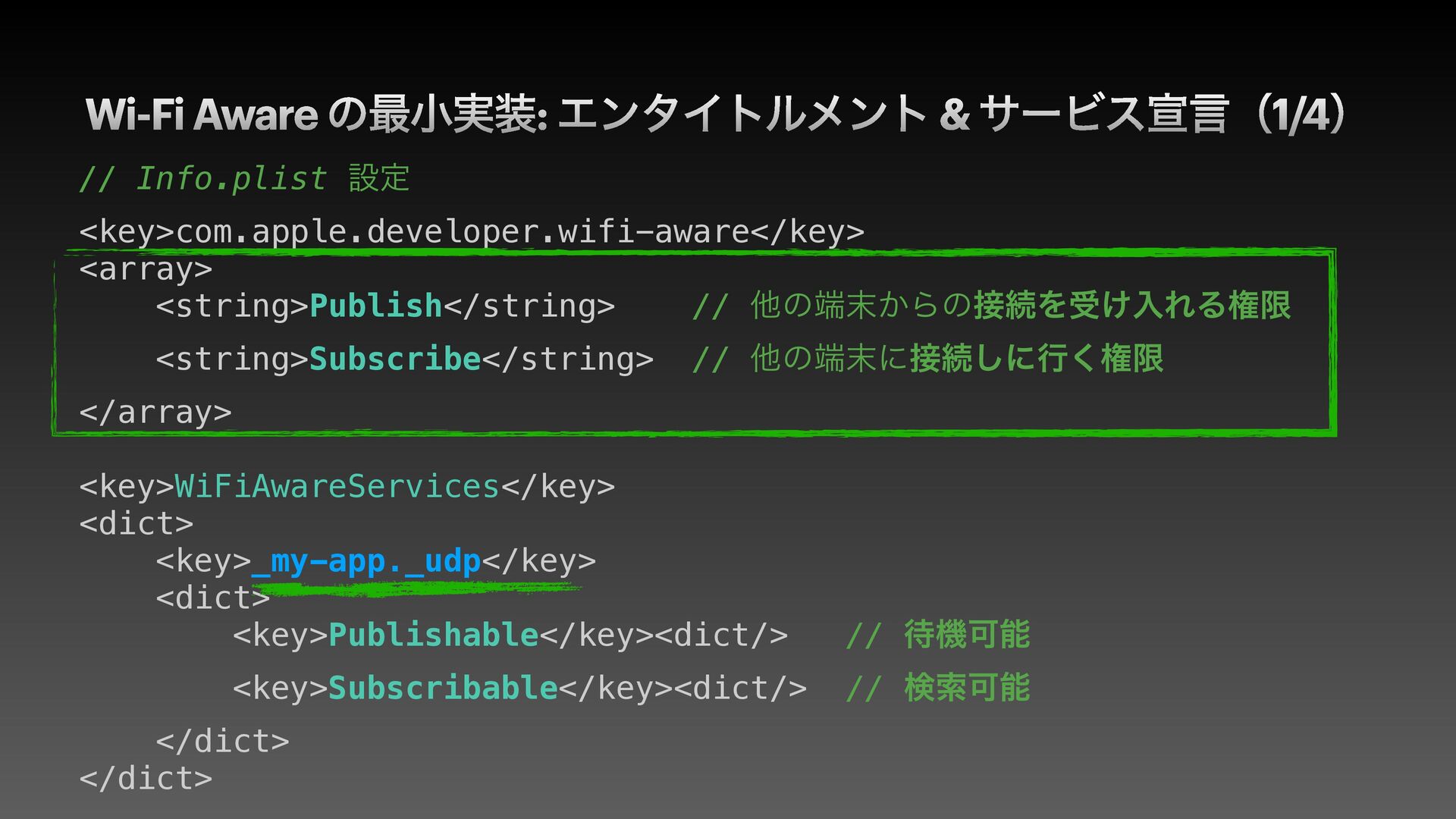This screenshot has width=1456, height=819.
Task: Click the closing array tag
Action: 155,412
